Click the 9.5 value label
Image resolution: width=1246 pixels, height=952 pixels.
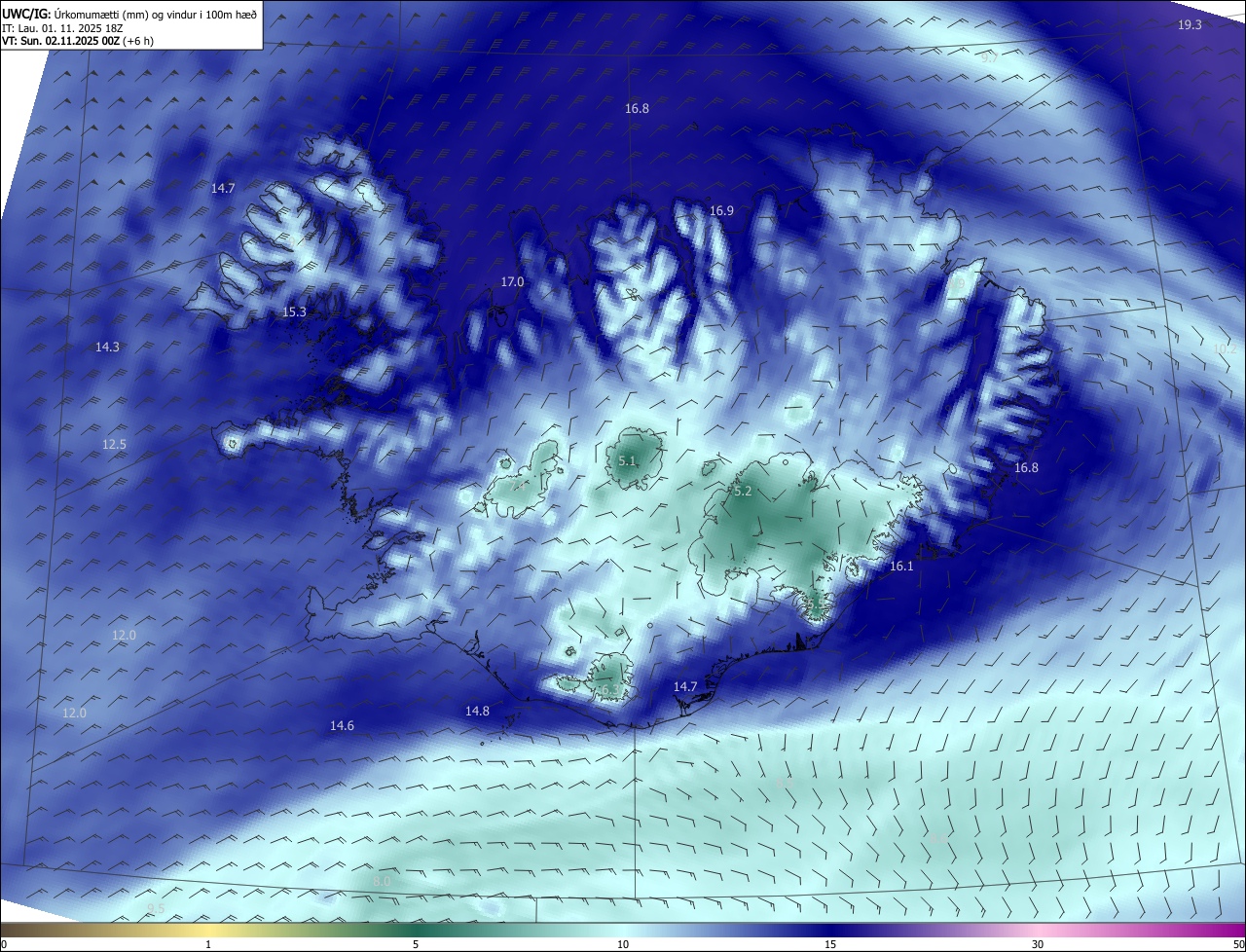tap(156, 908)
